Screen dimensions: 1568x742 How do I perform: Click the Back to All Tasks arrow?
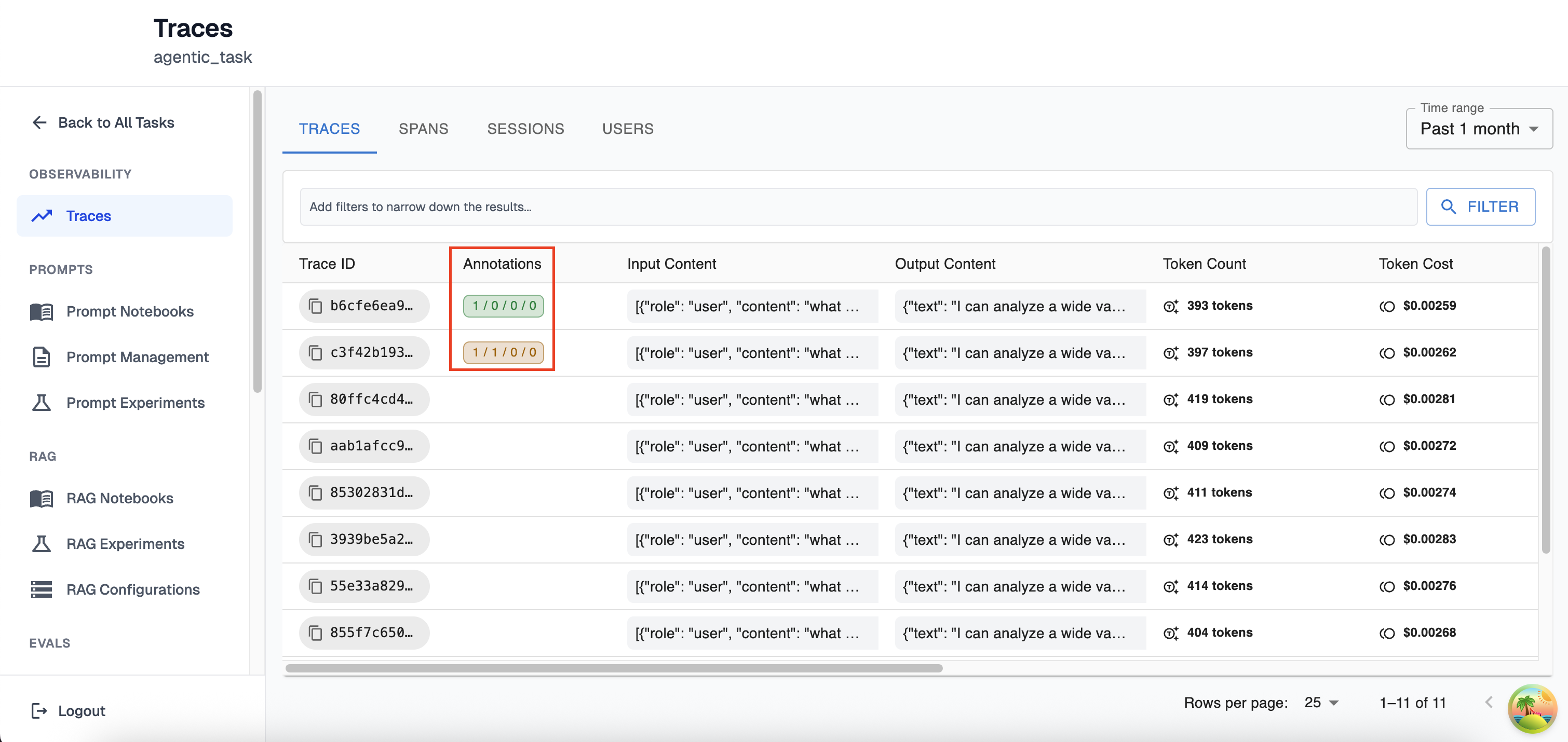(39, 123)
